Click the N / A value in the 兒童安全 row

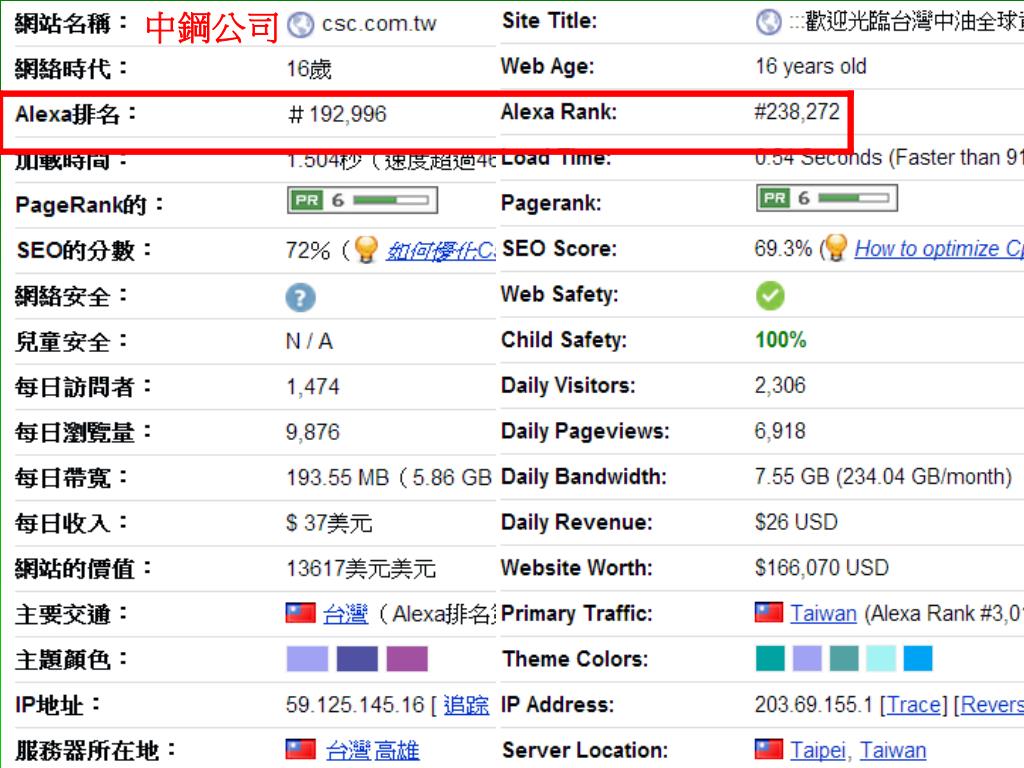[310, 341]
